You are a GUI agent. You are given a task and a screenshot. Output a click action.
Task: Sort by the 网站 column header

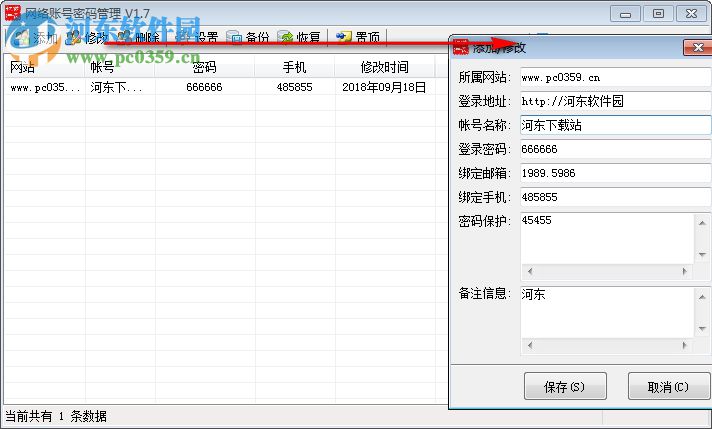(44, 67)
